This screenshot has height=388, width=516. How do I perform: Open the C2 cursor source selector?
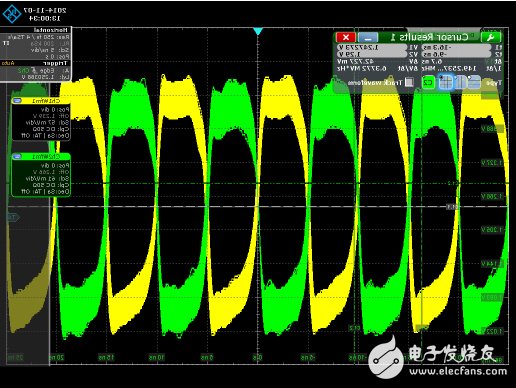[x=428, y=82]
